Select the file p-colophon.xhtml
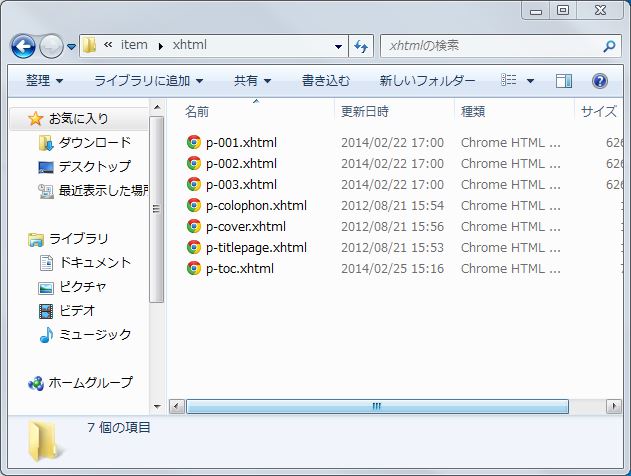 pyautogui.click(x=256, y=206)
